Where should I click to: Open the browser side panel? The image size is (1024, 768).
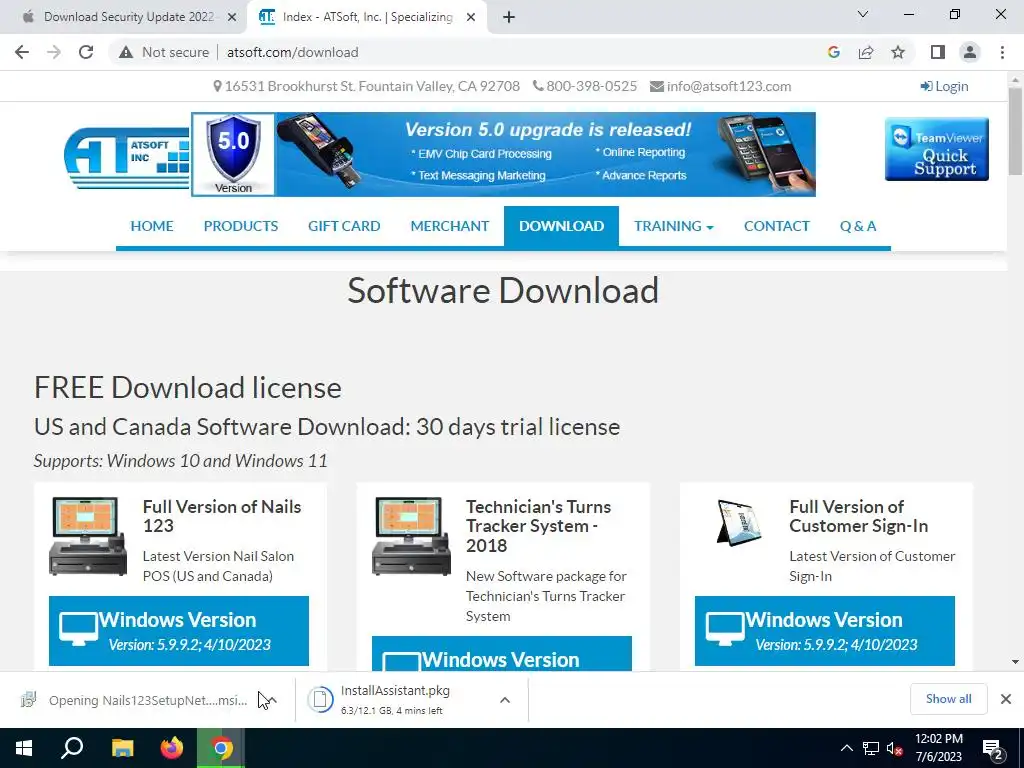tap(938, 52)
